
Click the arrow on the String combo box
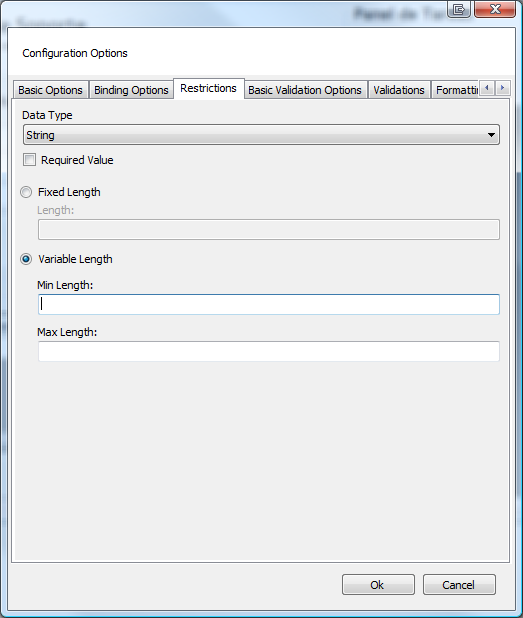(491, 135)
